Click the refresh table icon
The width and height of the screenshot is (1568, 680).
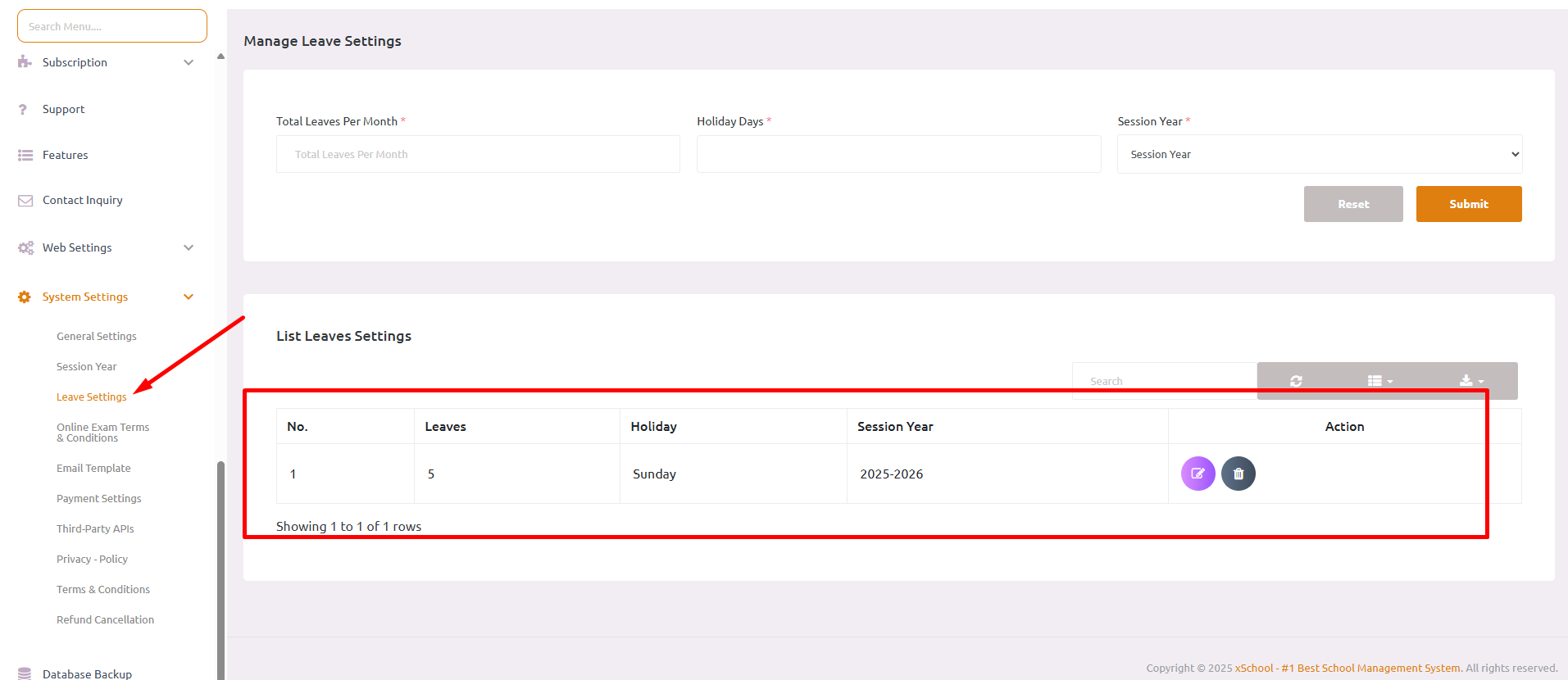[x=1296, y=381]
